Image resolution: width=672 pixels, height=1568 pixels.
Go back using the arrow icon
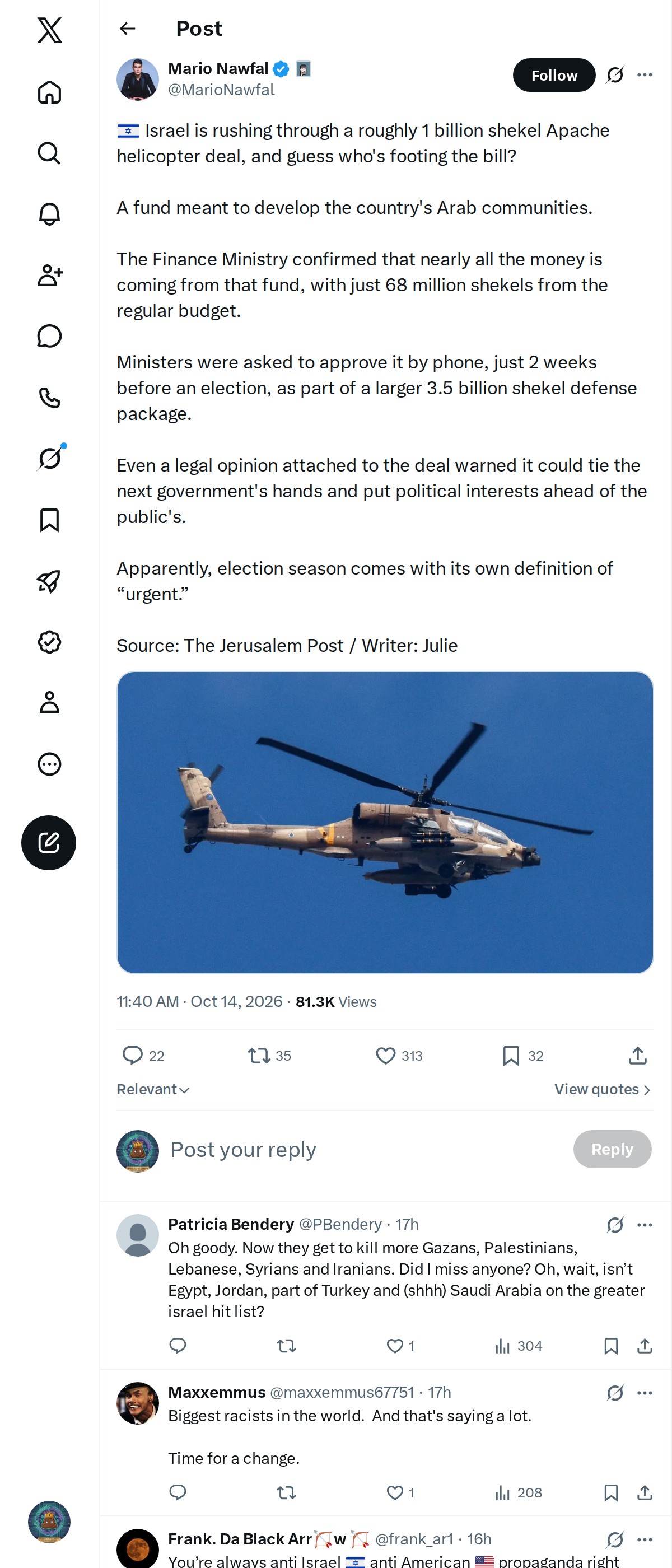tap(127, 29)
